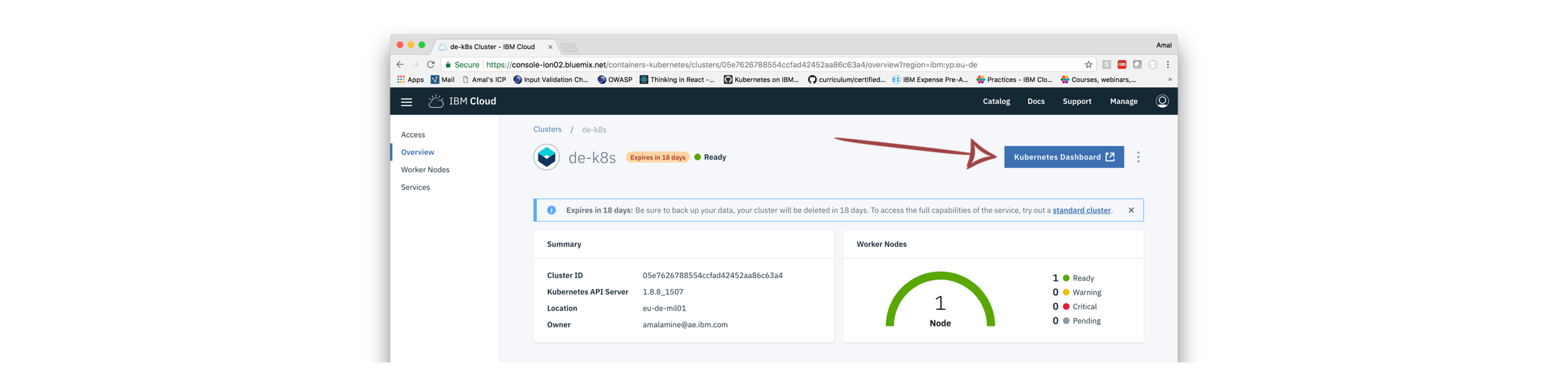Open the Kubernetes on IBM bookmark
The height and width of the screenshot is (379, 1568).
coord(761,80)
